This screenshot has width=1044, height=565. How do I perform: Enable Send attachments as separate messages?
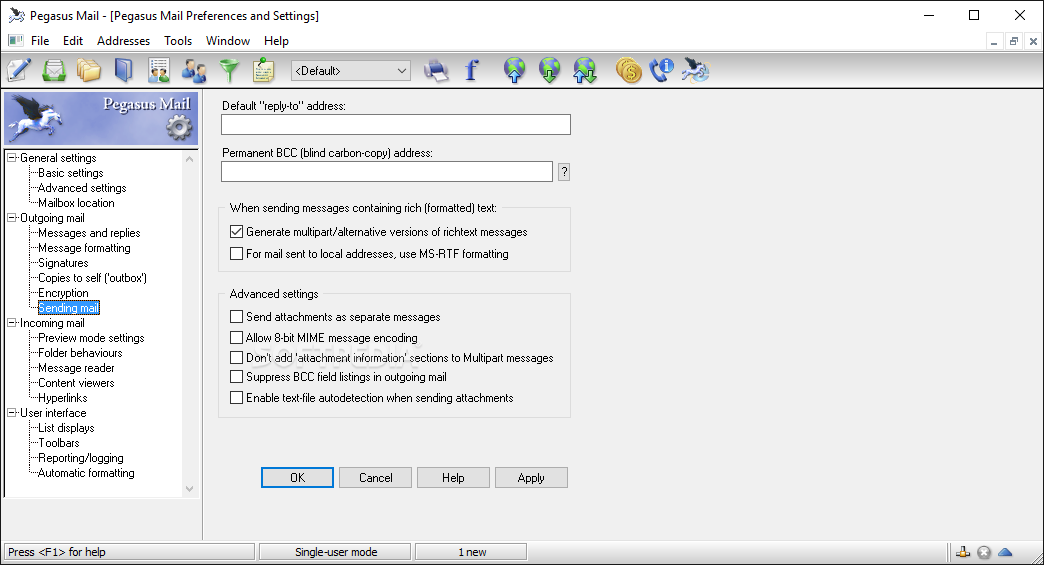pos(236,317)
